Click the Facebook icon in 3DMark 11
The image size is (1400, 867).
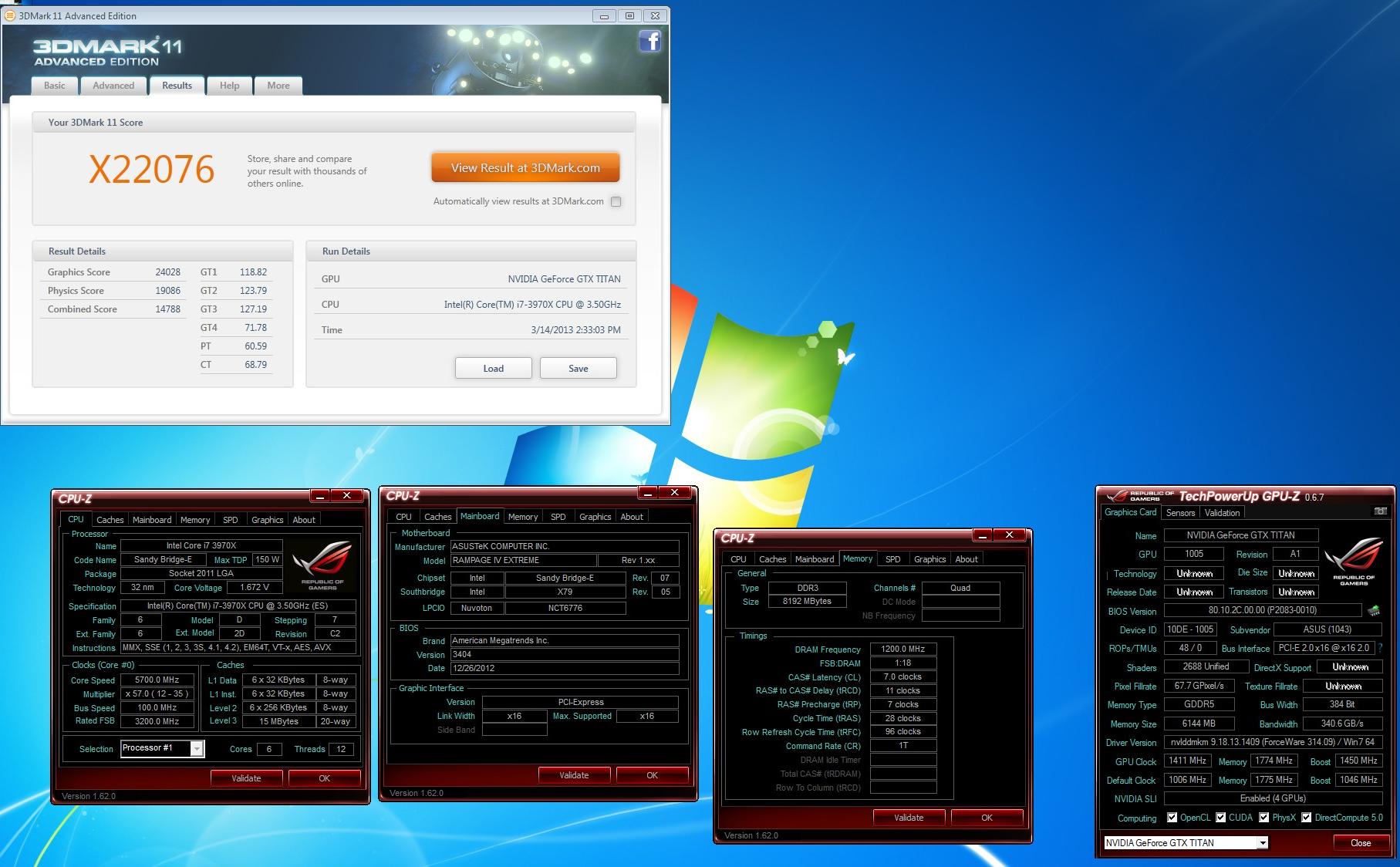click(x=649, y=41)
